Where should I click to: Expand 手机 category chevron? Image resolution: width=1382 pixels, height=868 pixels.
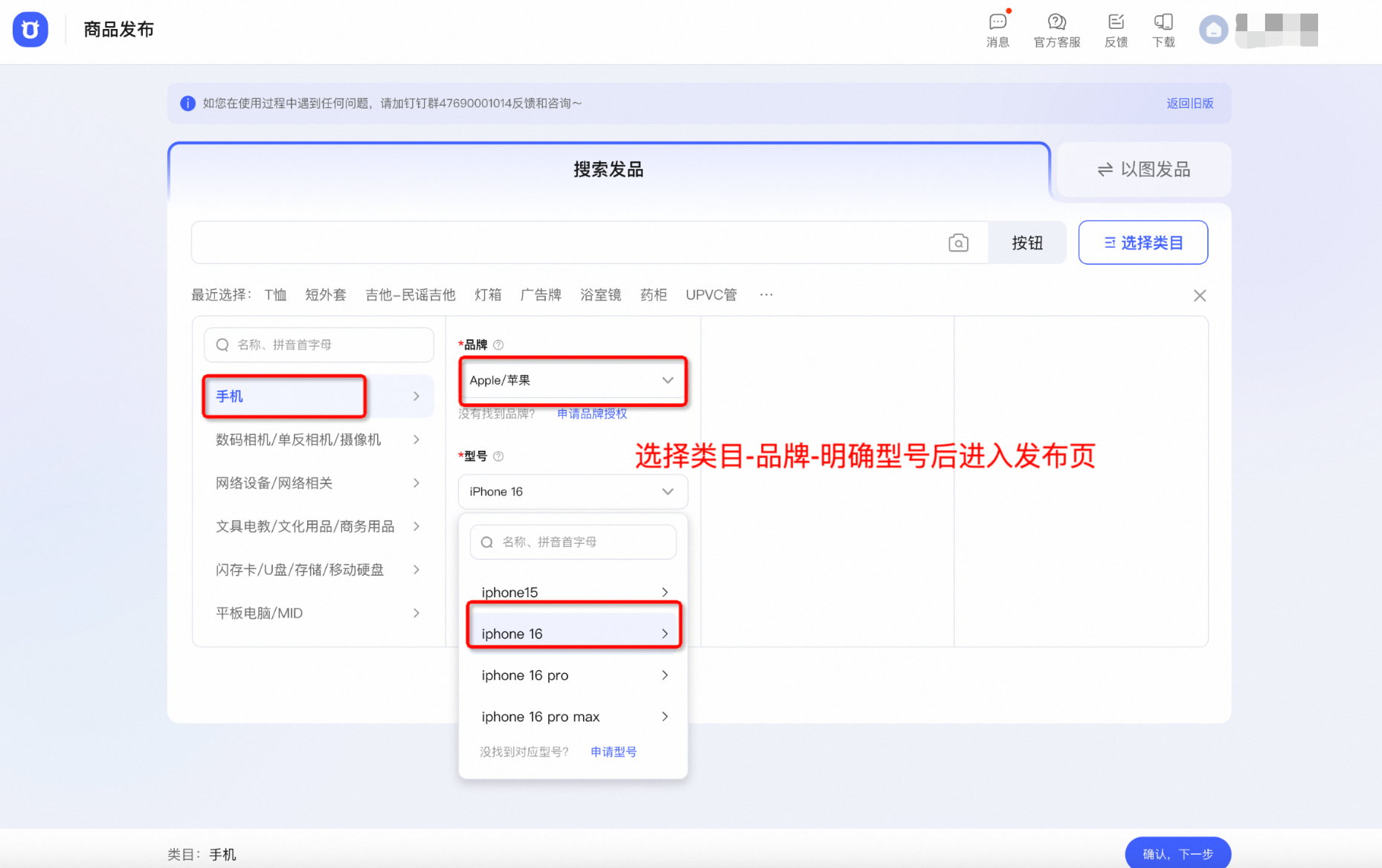point(417,396)
